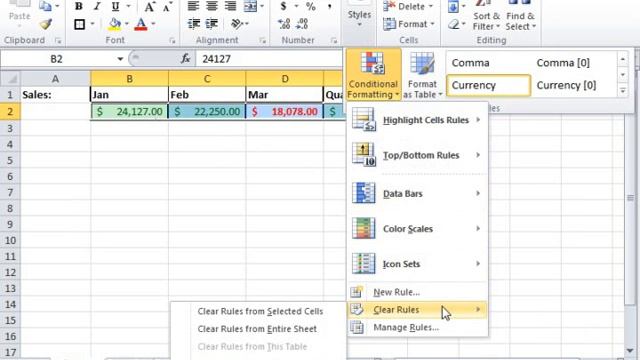Click the Clear eraser icon
The image size is (640, 360).
[x=453, y=24]
